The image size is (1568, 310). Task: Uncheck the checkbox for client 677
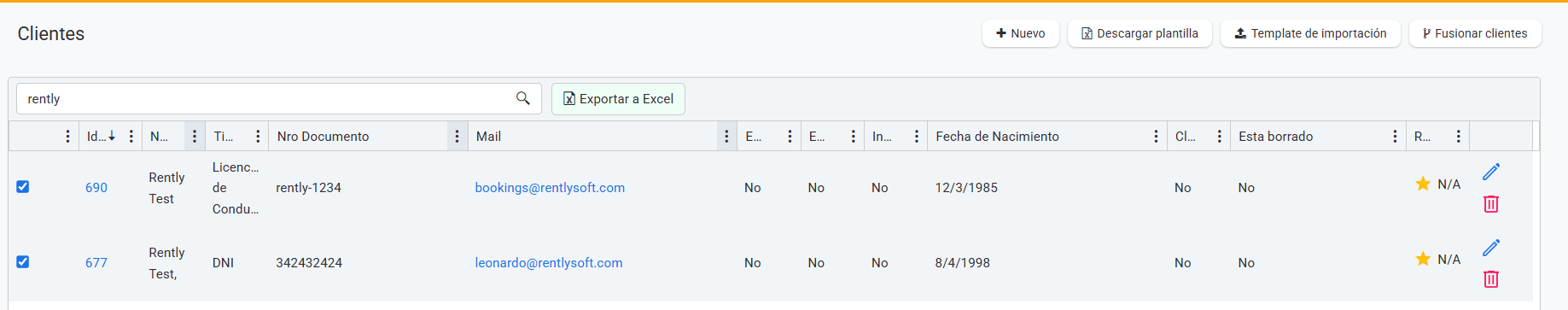(23, 262)
